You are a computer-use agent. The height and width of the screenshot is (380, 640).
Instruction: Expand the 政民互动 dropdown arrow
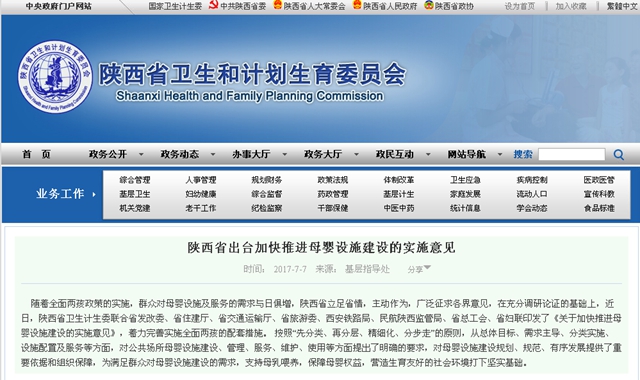428,154
